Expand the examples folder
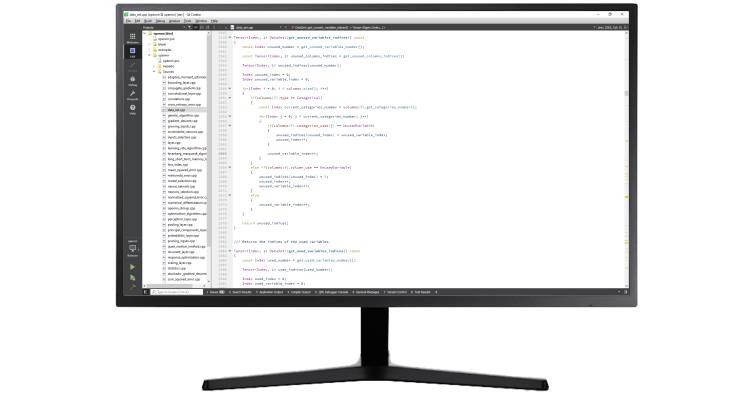Image resolution: width=750 pixels, height=393 pixels. click(x=149, y=50)
